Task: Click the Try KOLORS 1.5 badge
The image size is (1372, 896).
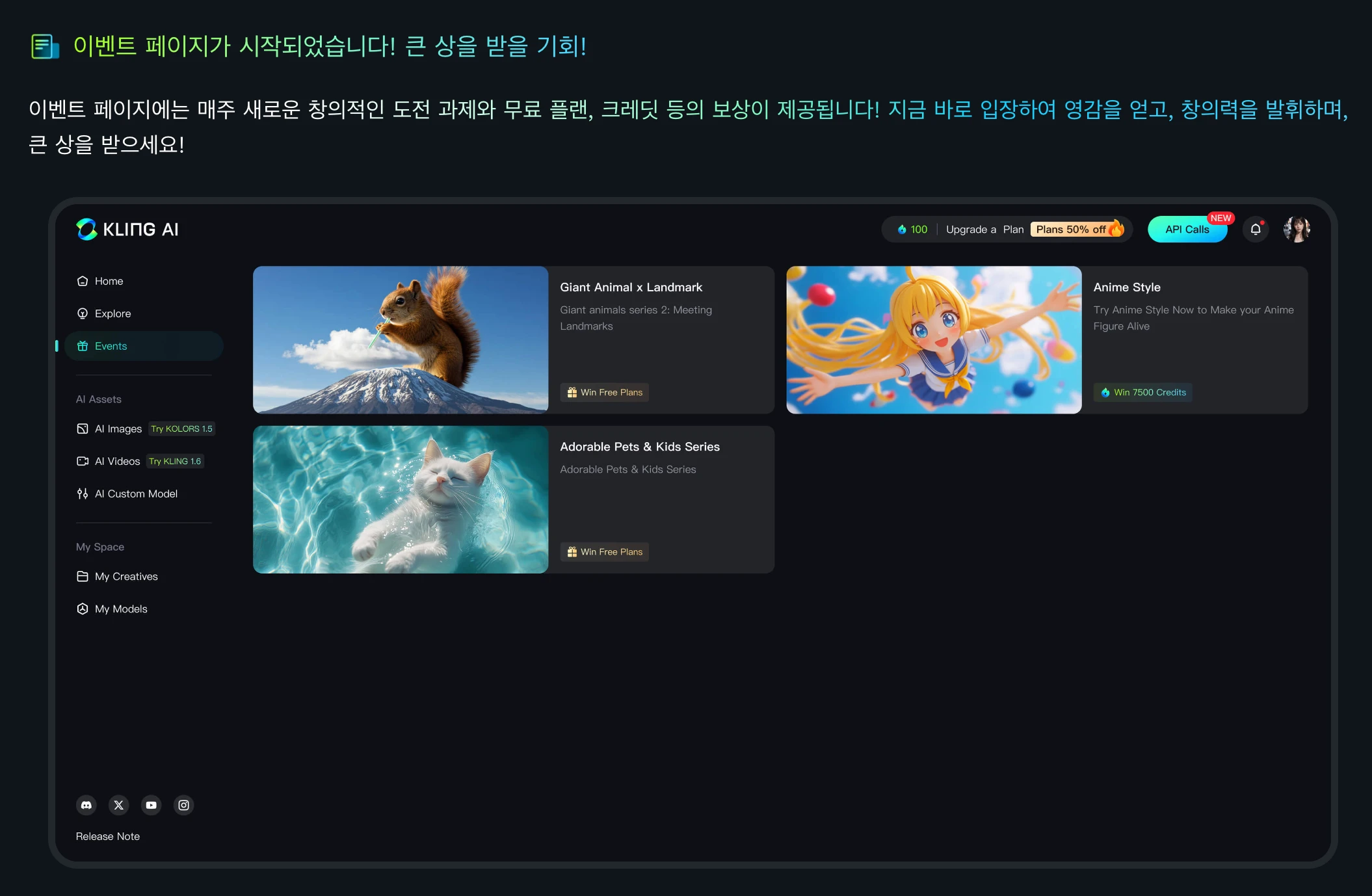Action: [181, 428]
